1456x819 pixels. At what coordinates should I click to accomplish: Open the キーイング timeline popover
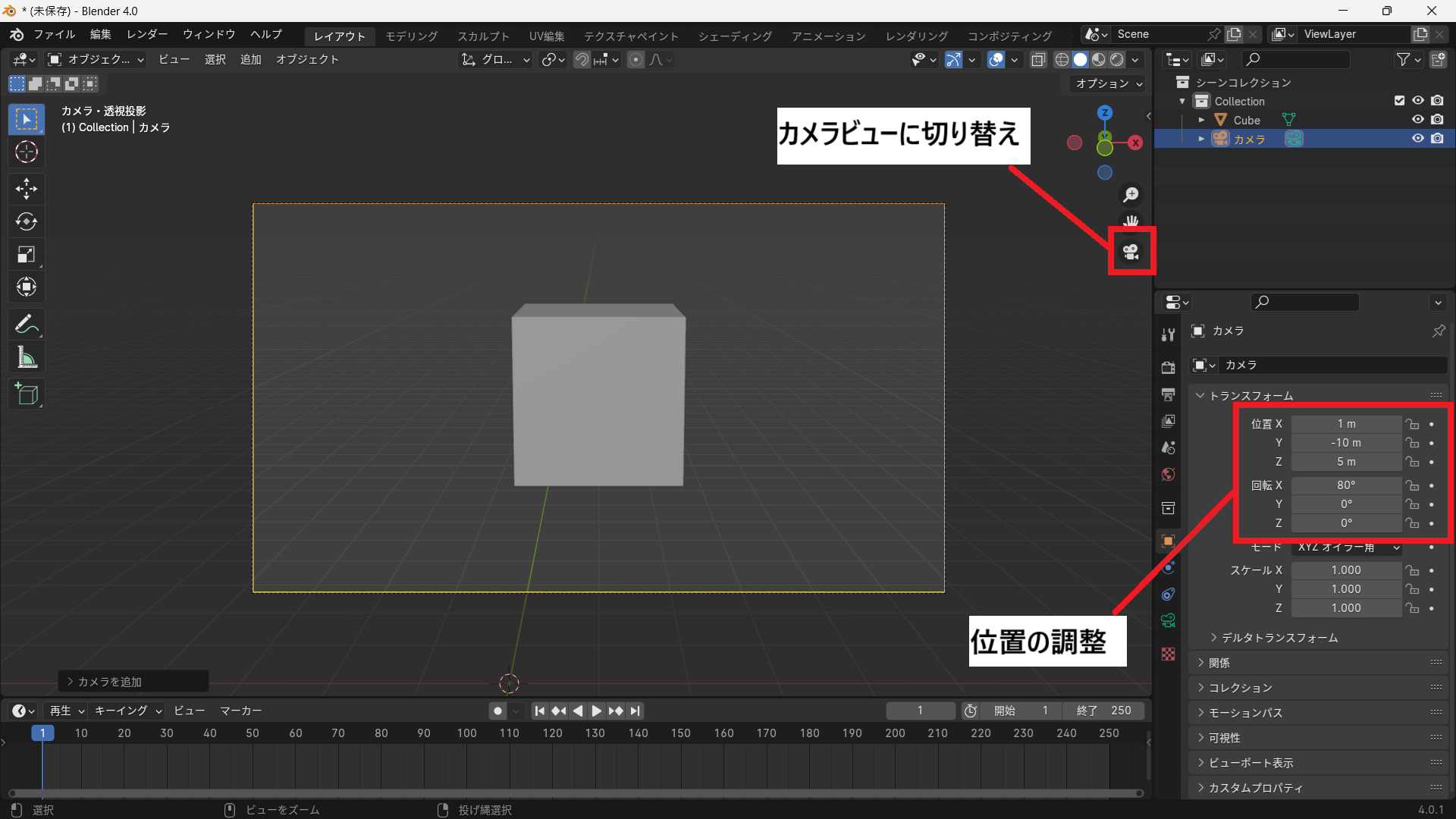pos(127,711)
